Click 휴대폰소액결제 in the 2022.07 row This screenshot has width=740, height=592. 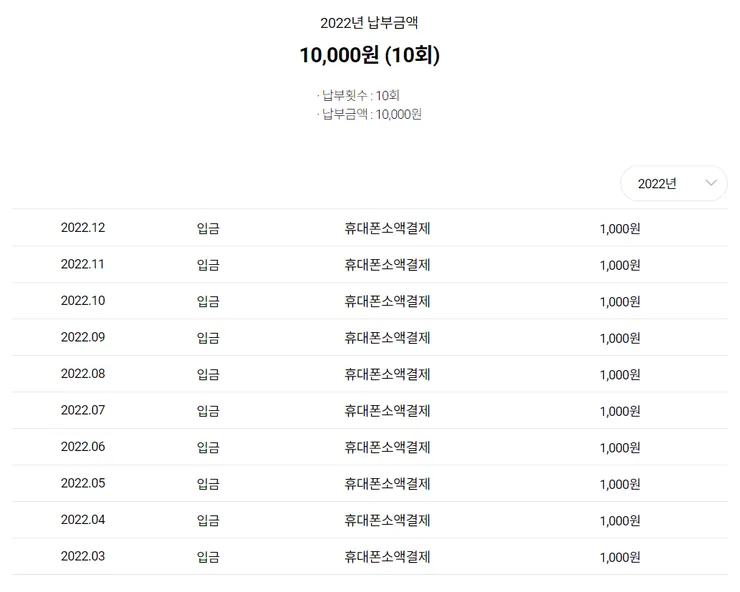coord(387,411)
